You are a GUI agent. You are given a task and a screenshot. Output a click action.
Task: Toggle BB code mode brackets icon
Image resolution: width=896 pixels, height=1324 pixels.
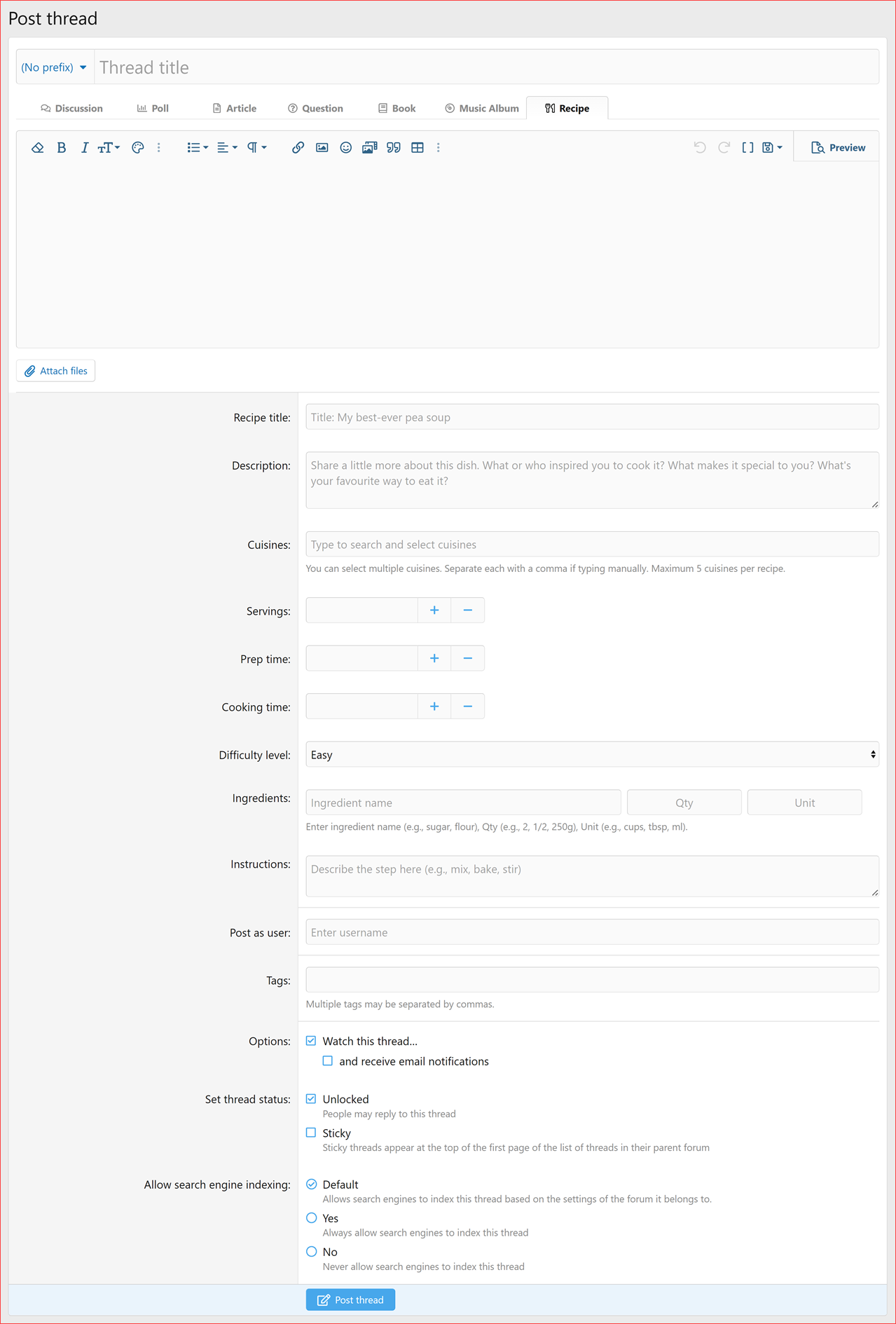click(747, 148)
